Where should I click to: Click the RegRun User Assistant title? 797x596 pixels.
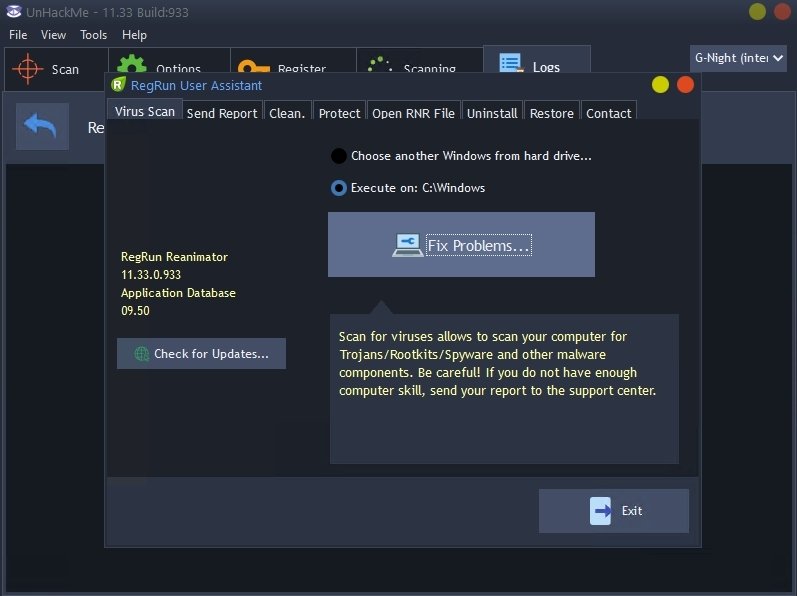coord(196,85)
